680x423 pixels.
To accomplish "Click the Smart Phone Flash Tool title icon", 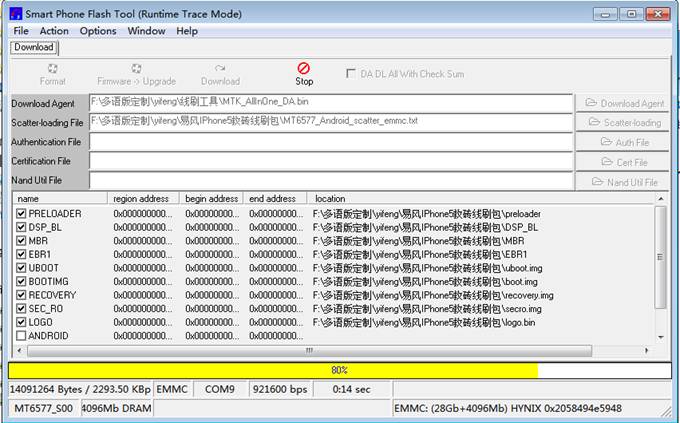I will tap(16, 13).
